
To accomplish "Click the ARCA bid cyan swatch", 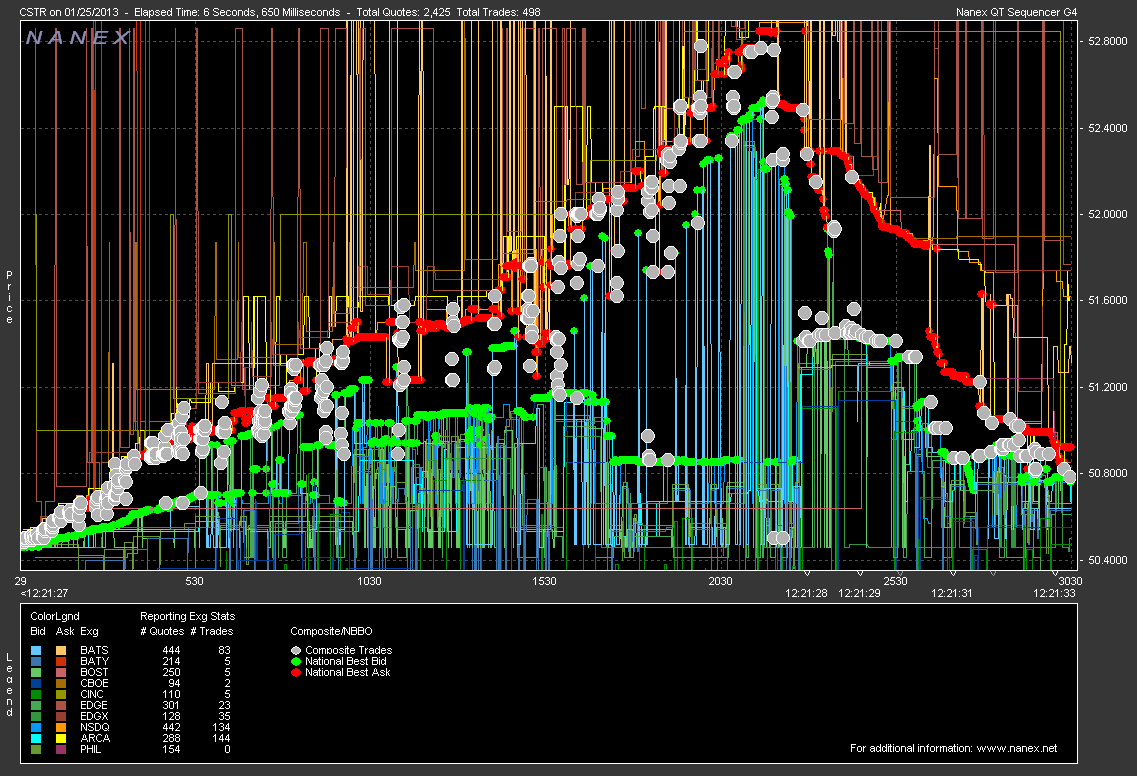I will [x=36, y=738].
